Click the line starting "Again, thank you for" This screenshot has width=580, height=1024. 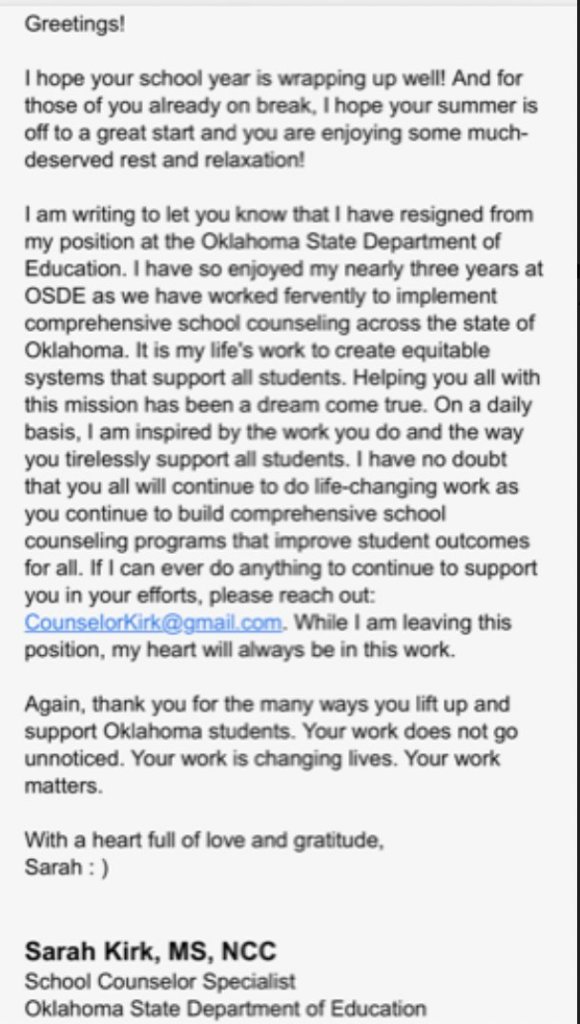click(x=266, y=705)
